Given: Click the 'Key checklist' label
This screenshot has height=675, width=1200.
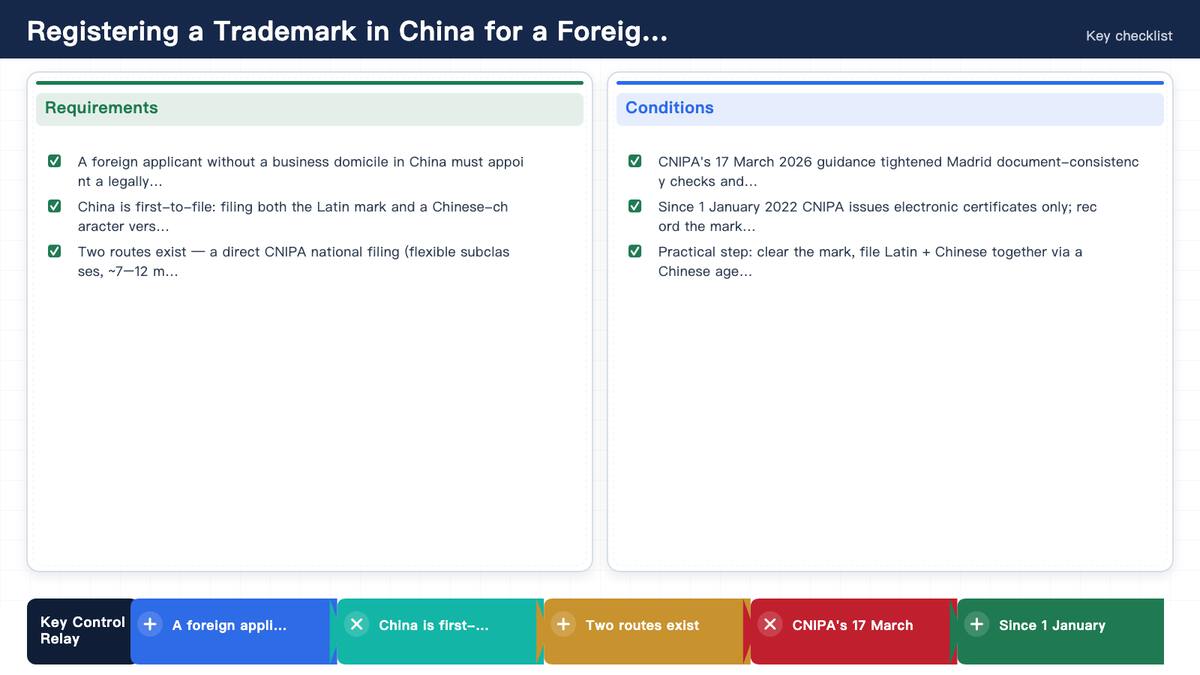Looking at the screenshot, I should coord(1129,36).
